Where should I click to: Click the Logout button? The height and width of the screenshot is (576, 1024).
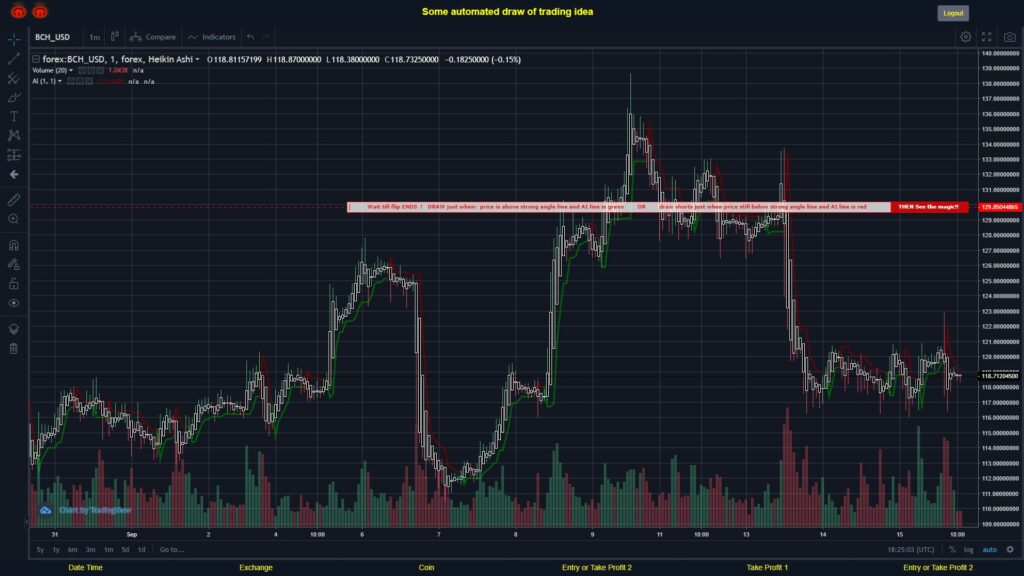coord(951,12)
